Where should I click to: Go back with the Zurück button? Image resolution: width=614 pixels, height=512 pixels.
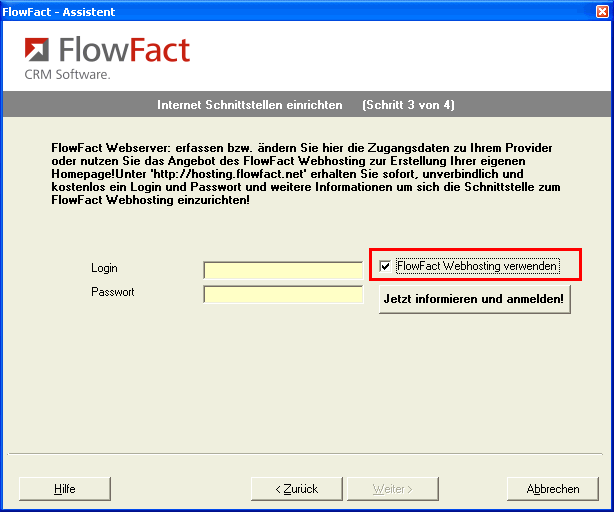click(297, 489)
